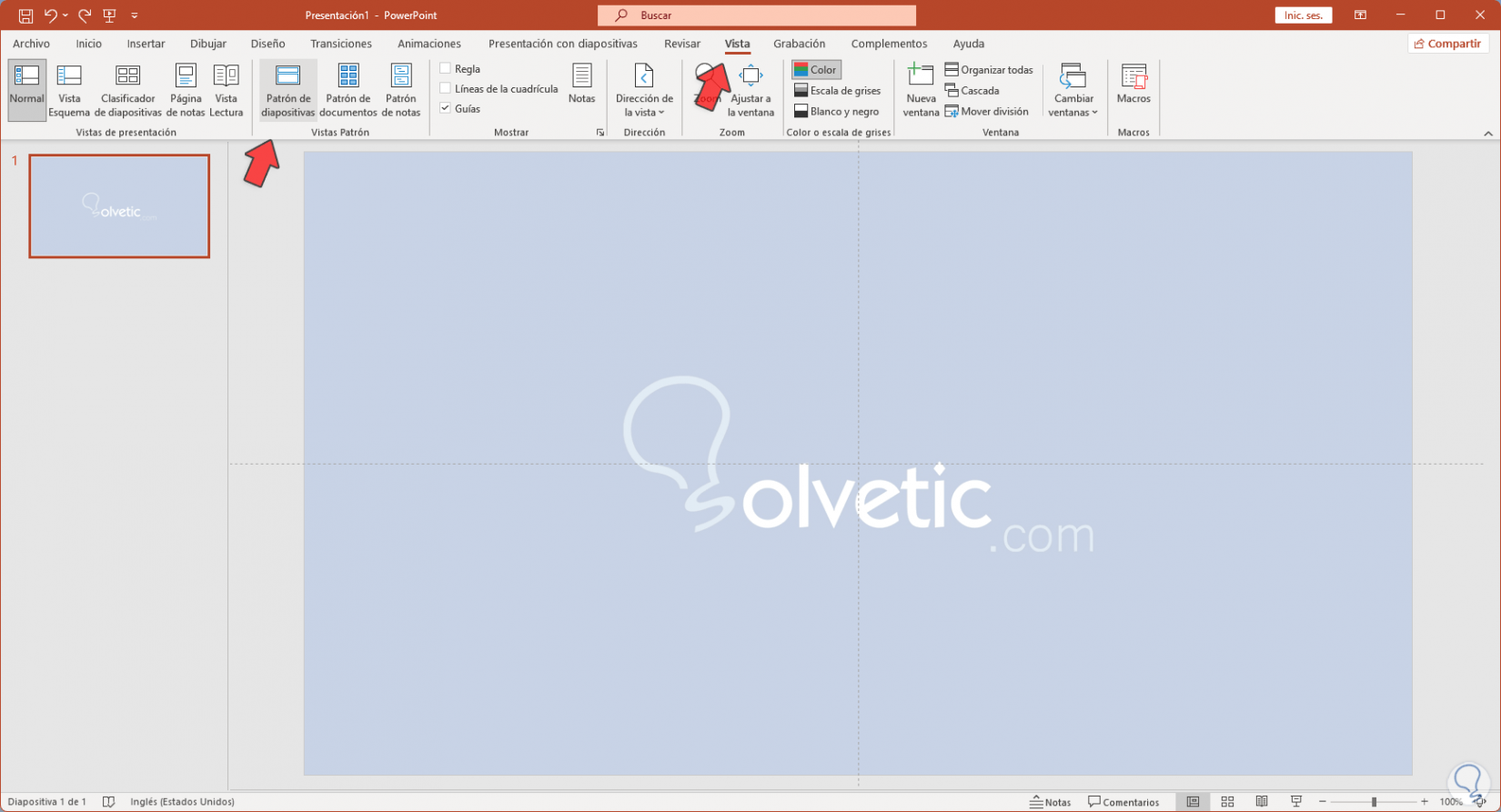This screenshot has width=1501, height=812.
Task: Toggle Notas pane in status bar
Action: click(x=1050, y=802)
